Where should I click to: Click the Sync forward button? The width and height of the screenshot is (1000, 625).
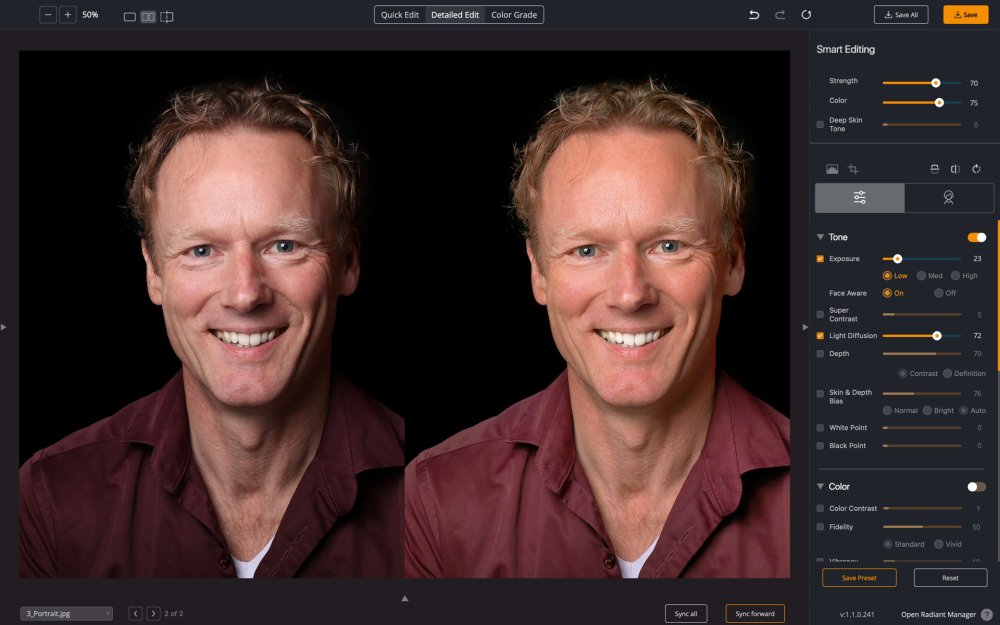[755, 614]
